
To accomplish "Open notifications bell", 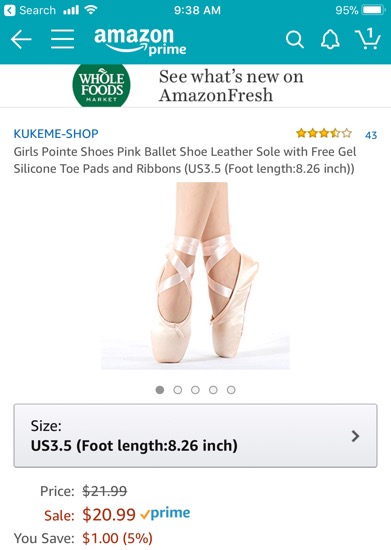I will 330,39.
